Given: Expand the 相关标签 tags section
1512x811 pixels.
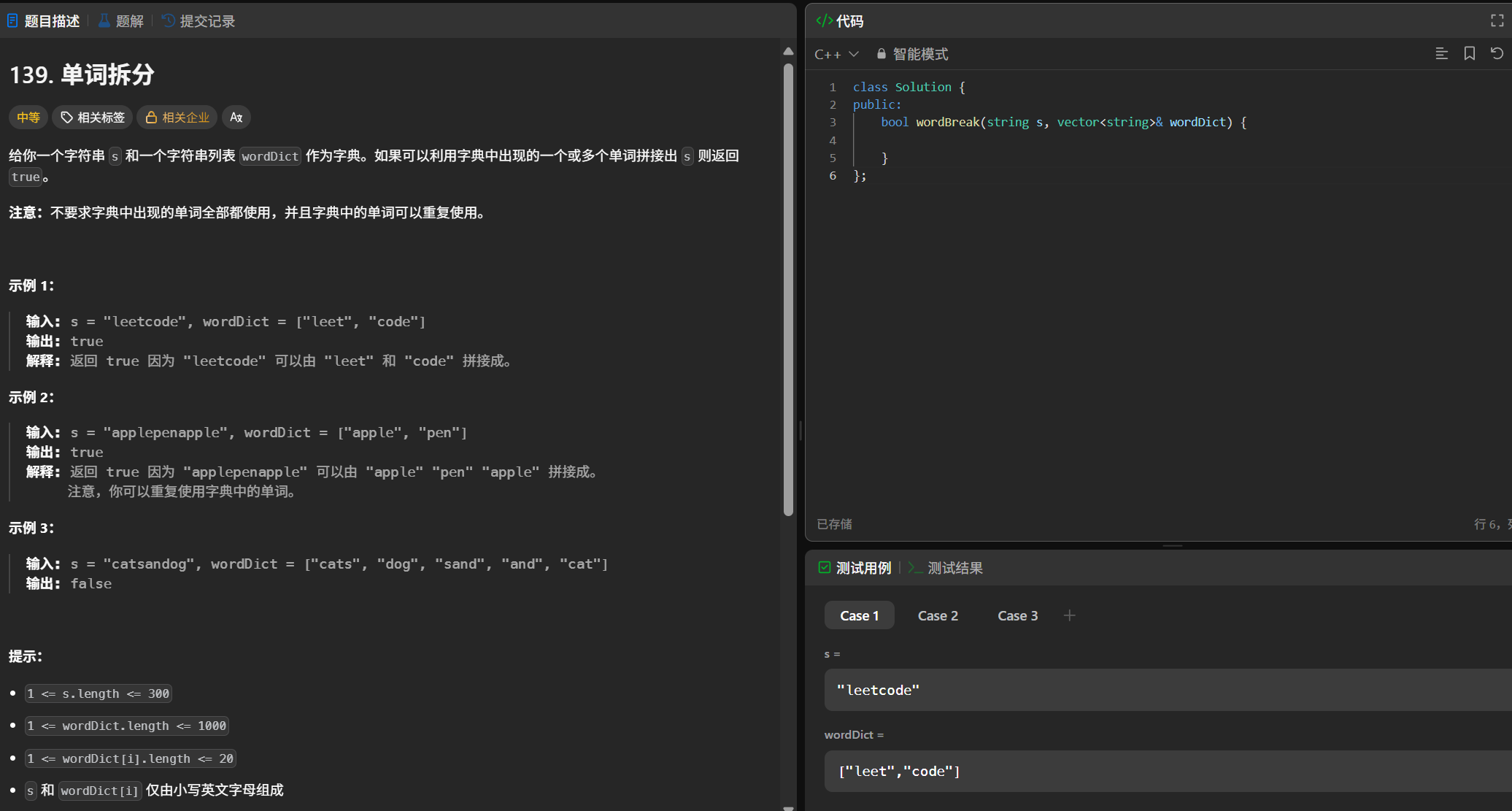Looking at the screenshot, I should click(93, 118).
